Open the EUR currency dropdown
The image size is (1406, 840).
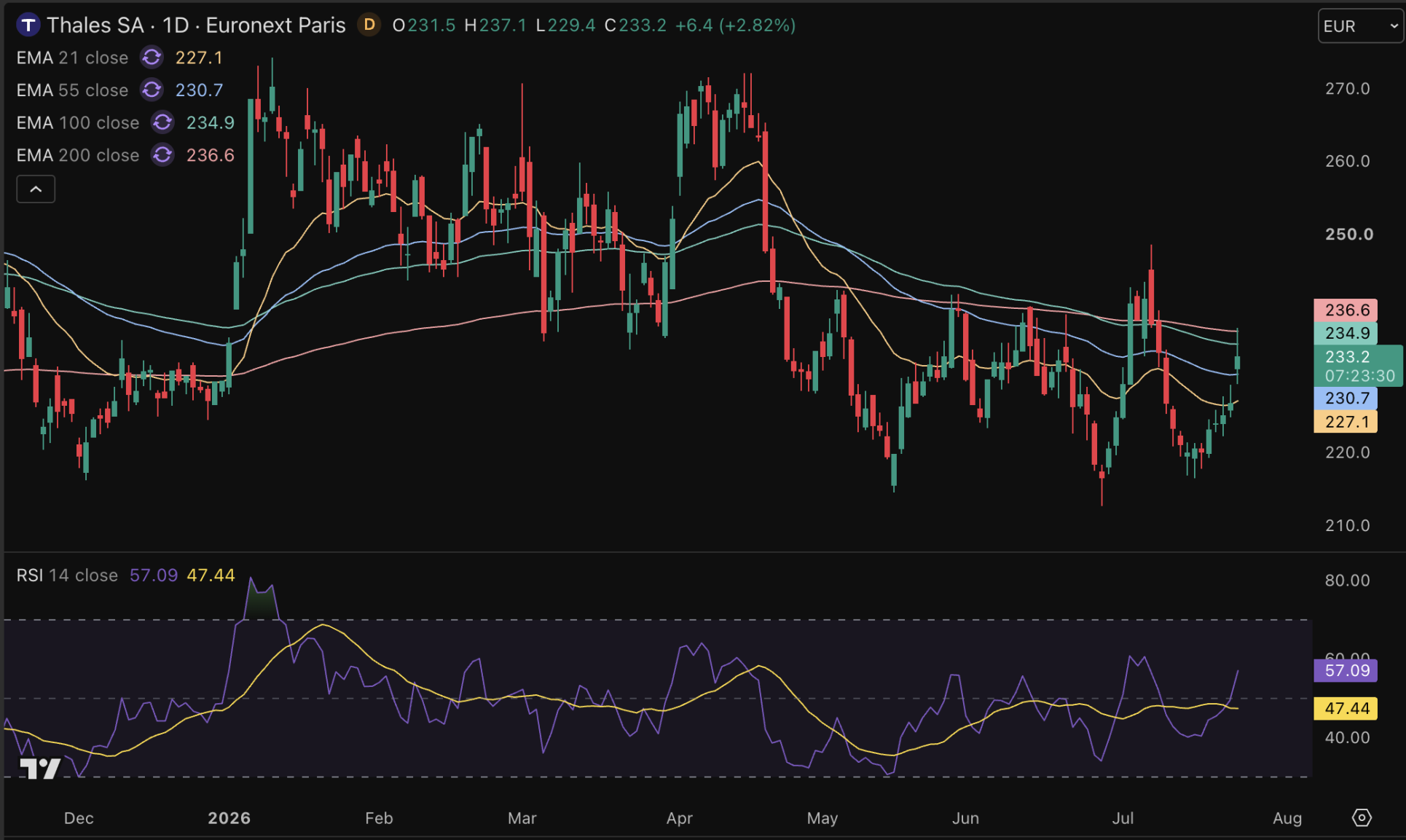1360,26
